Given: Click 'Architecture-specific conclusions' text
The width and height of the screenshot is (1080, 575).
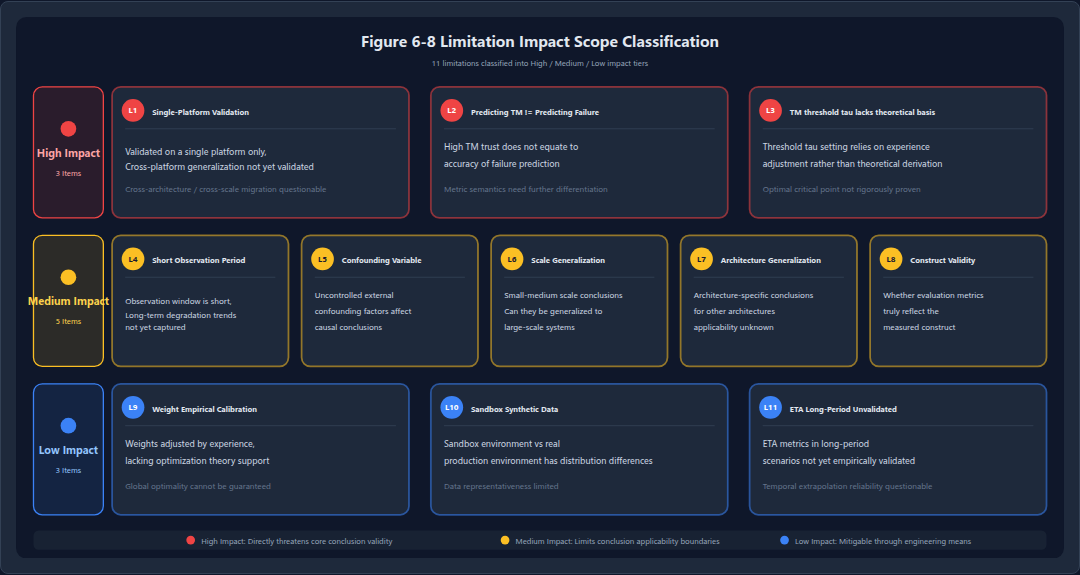Looking at the screenshot, I should pyautogui.click(x=754, y=295).
